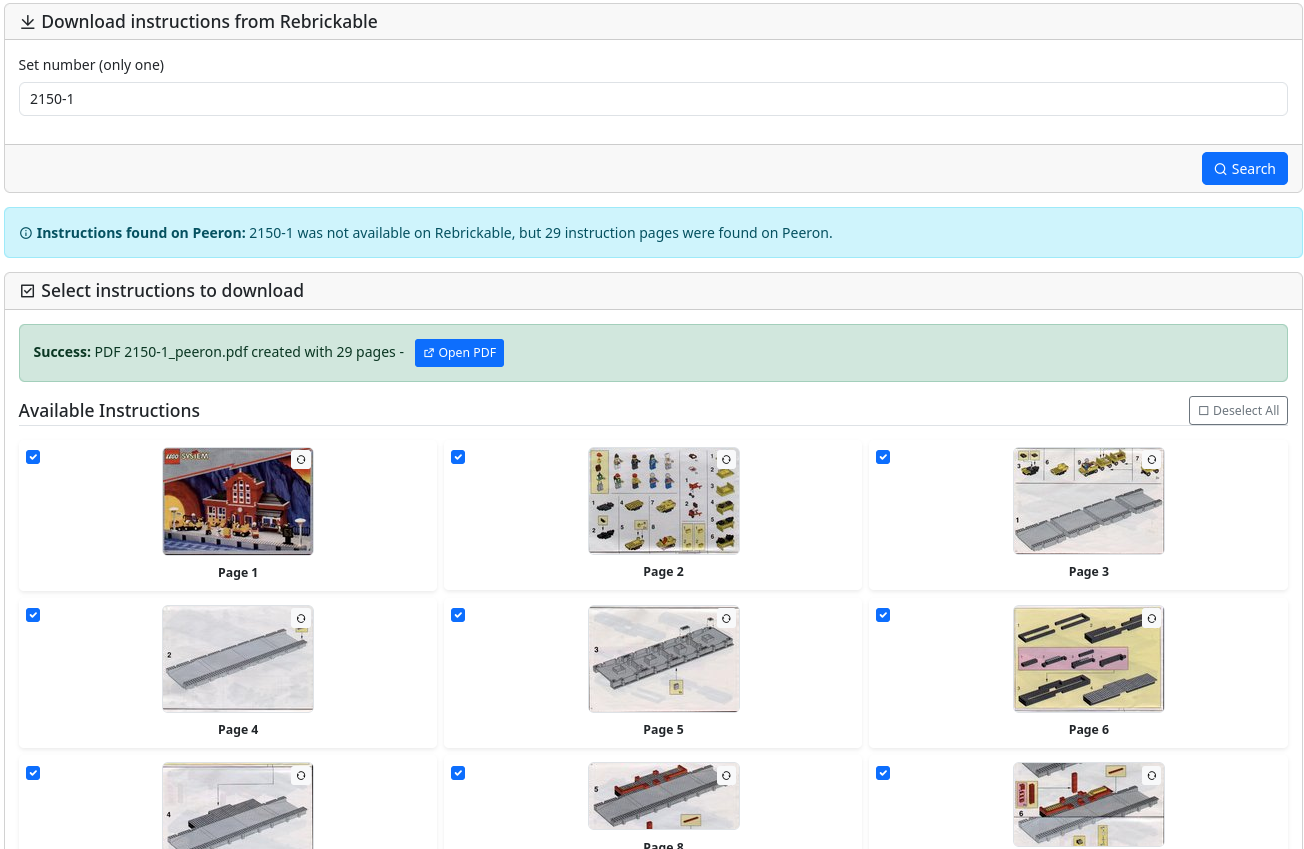This screenshot has height=849, width=1304.
Task: Rotate Page 4 using its corner icon
Action: 301,618
